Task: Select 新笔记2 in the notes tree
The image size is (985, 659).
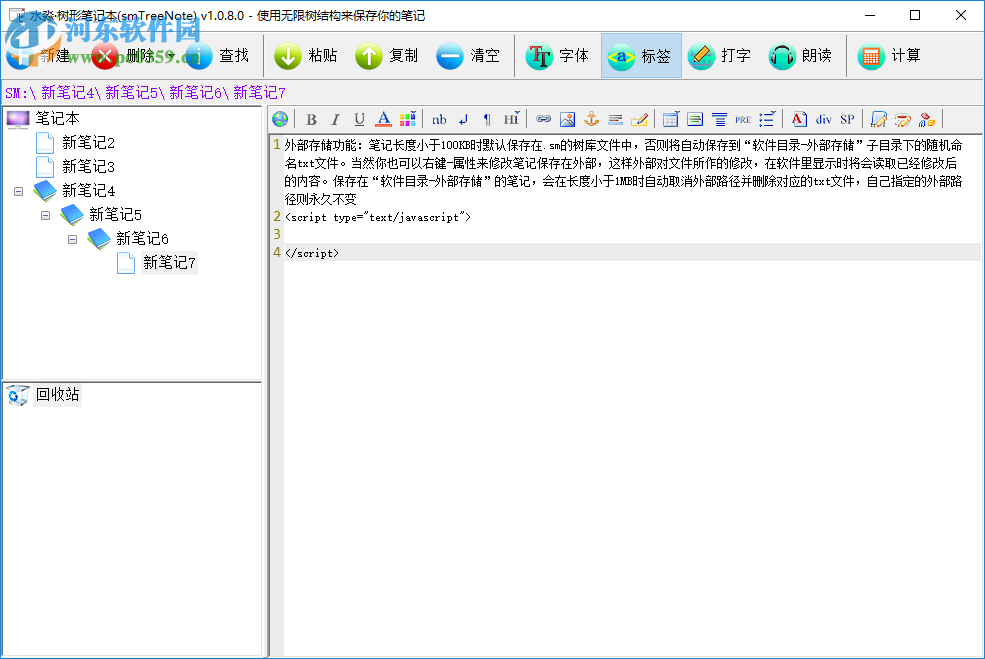Action: click(88, 142)
